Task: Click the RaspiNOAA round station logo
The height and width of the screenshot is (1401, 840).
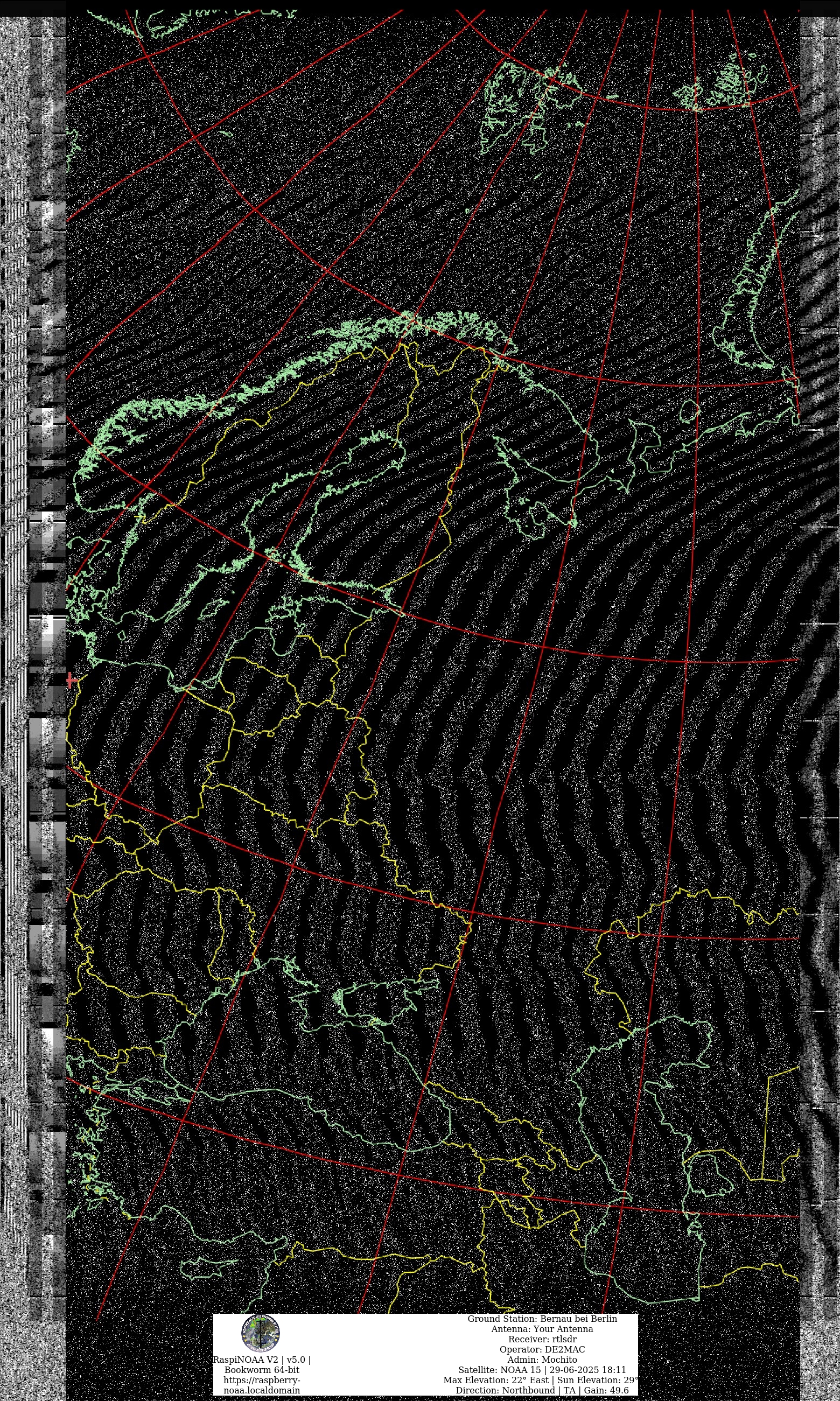Action: click(261, 1334)
